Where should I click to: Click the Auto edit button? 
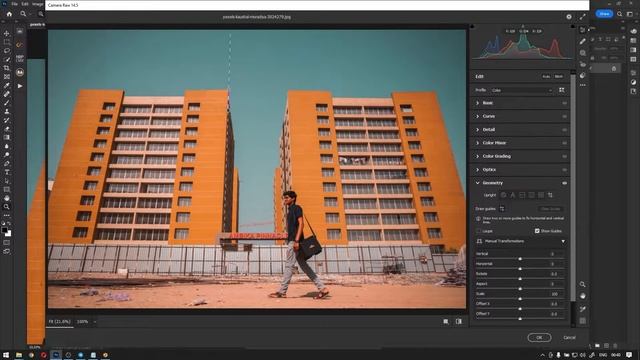click(546, 76)
